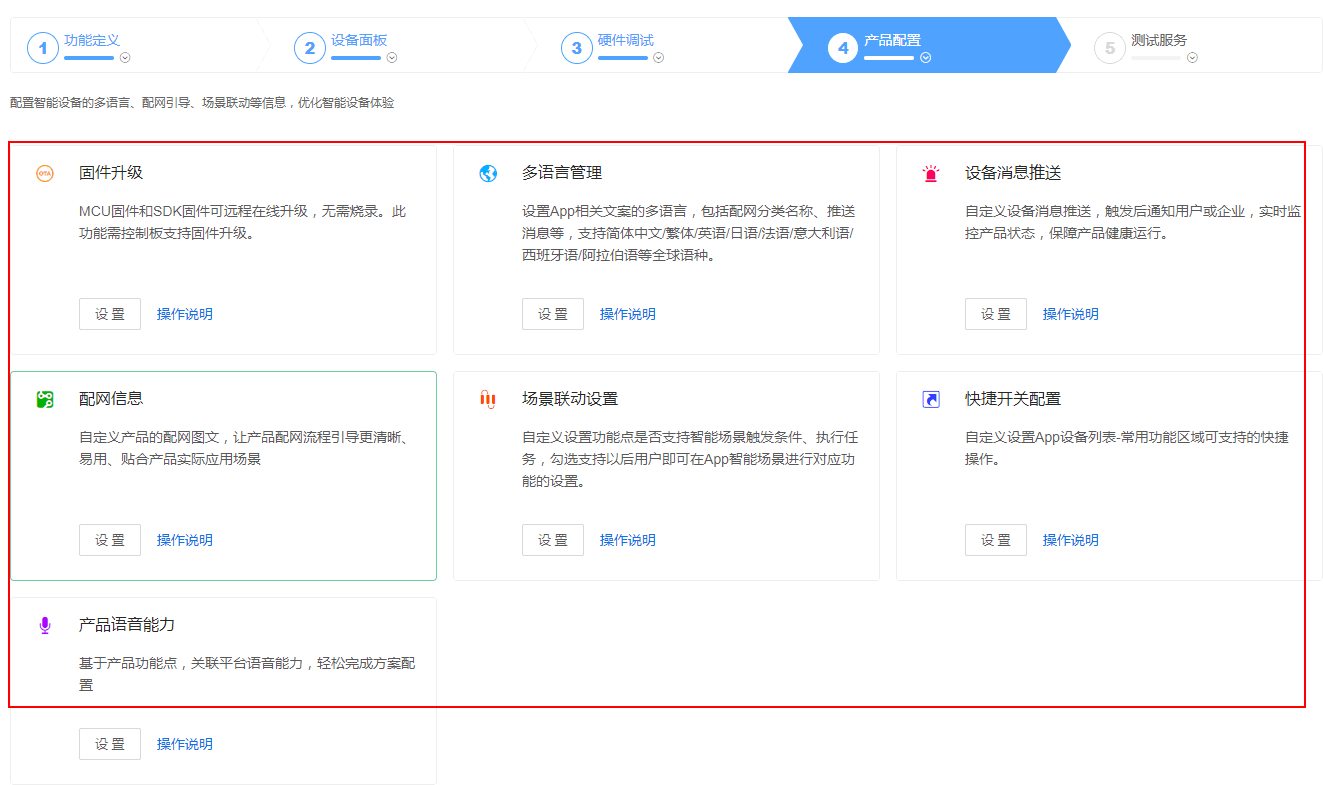Click 设置 button under 快捷开关配置
Image resolution: width=1323 pixels, height=785 pixels.
[x=996, y=540]
